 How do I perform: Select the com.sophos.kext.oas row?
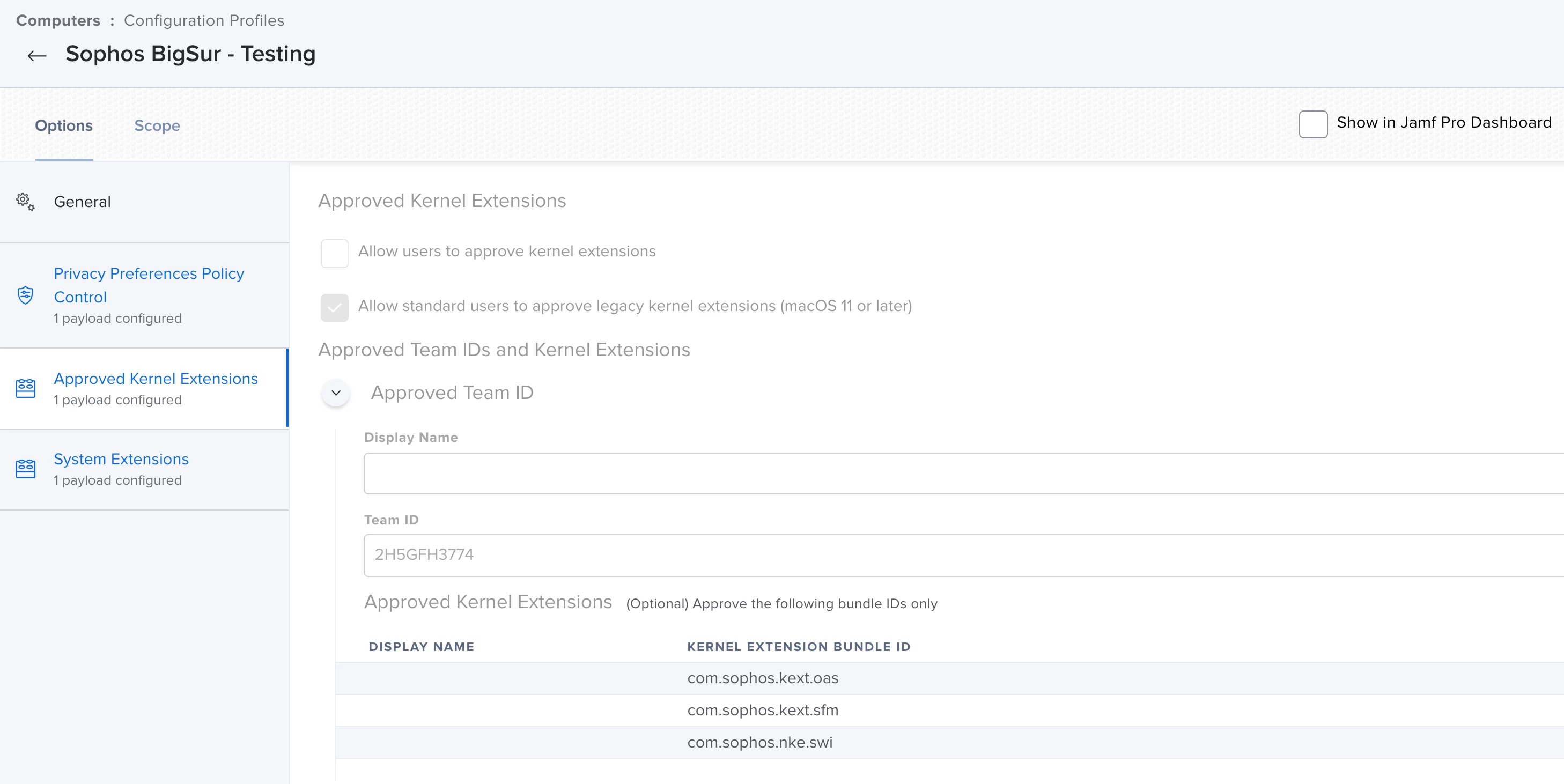tap(949, 678)
